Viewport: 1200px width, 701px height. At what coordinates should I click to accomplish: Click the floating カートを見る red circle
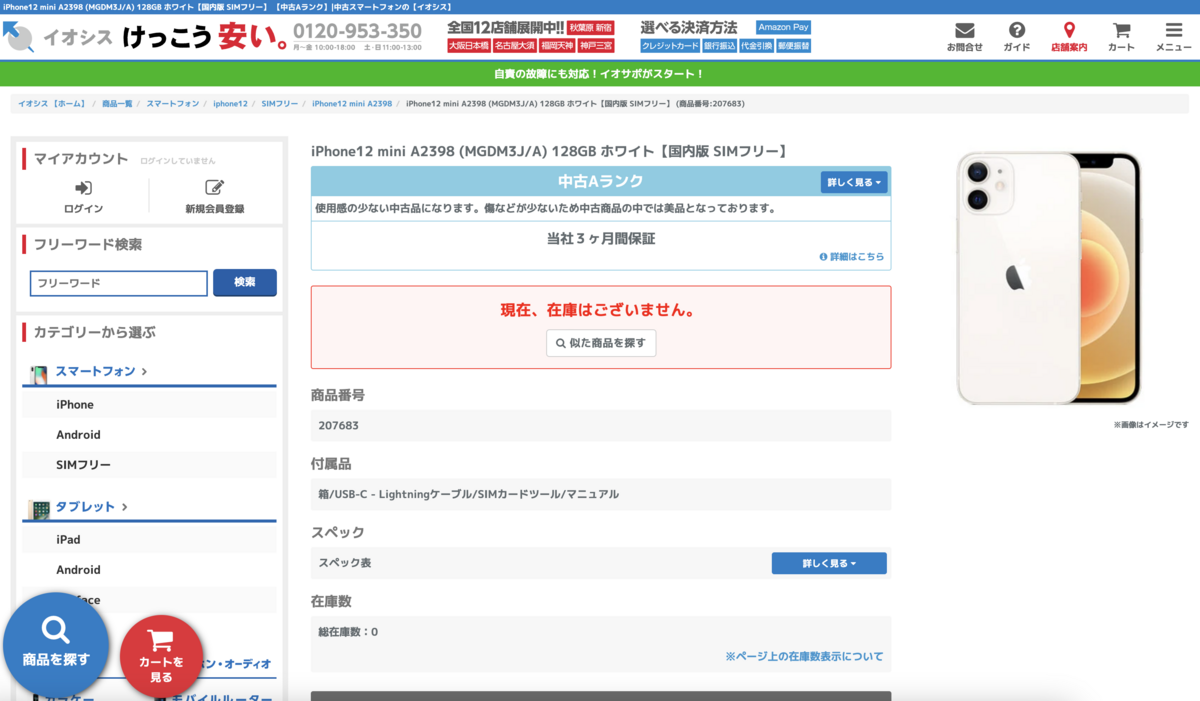161,656
